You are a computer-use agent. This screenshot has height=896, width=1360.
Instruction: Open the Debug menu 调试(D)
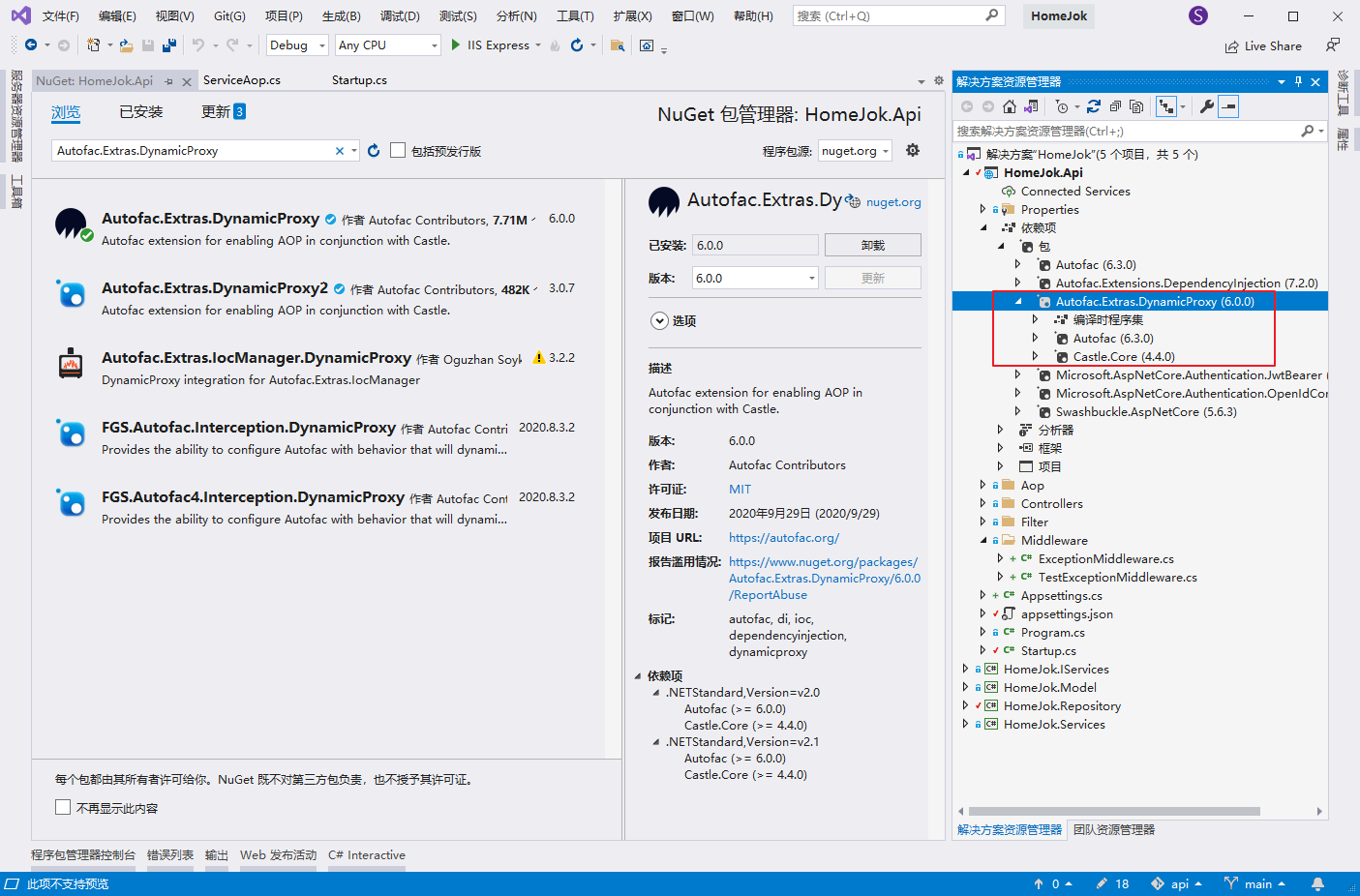tap(400, 15)
